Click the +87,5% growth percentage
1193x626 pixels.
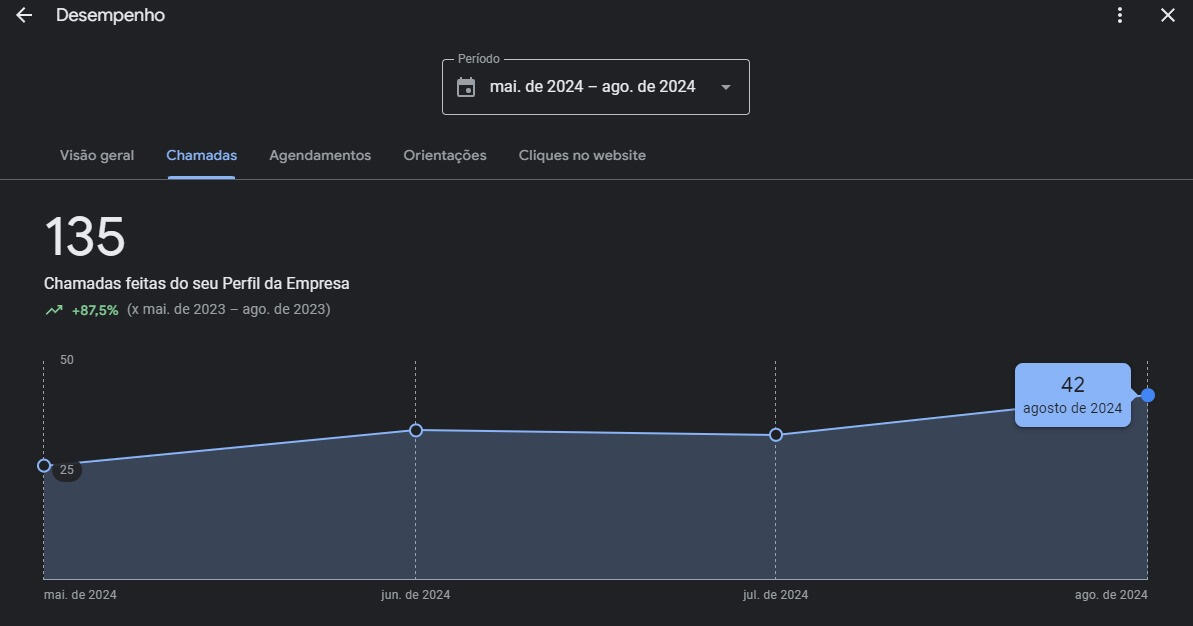click(x=95, y=310)
